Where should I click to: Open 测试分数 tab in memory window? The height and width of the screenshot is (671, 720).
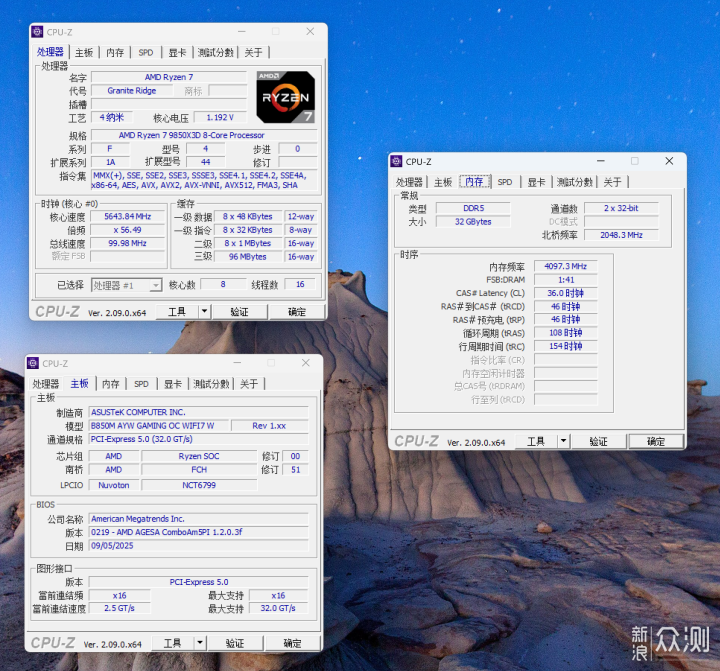click(x=574, y=182)
